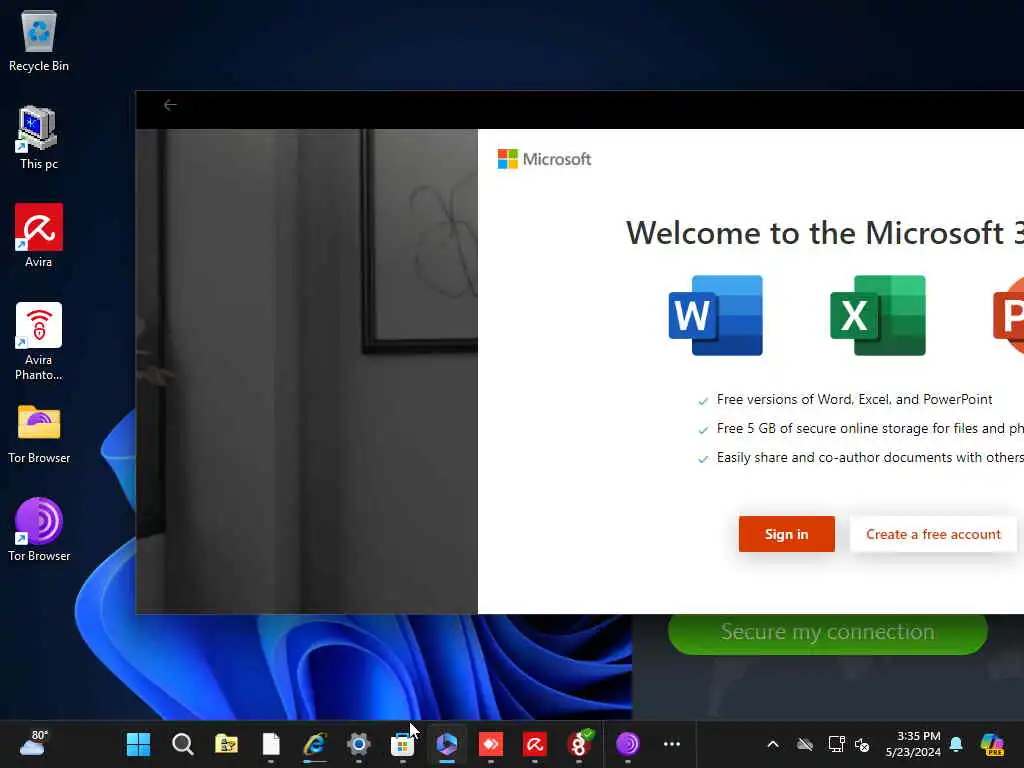
Task: Open Microsoft Store from the taskbar
Action: pyautogui.click(x=402, y=744)
